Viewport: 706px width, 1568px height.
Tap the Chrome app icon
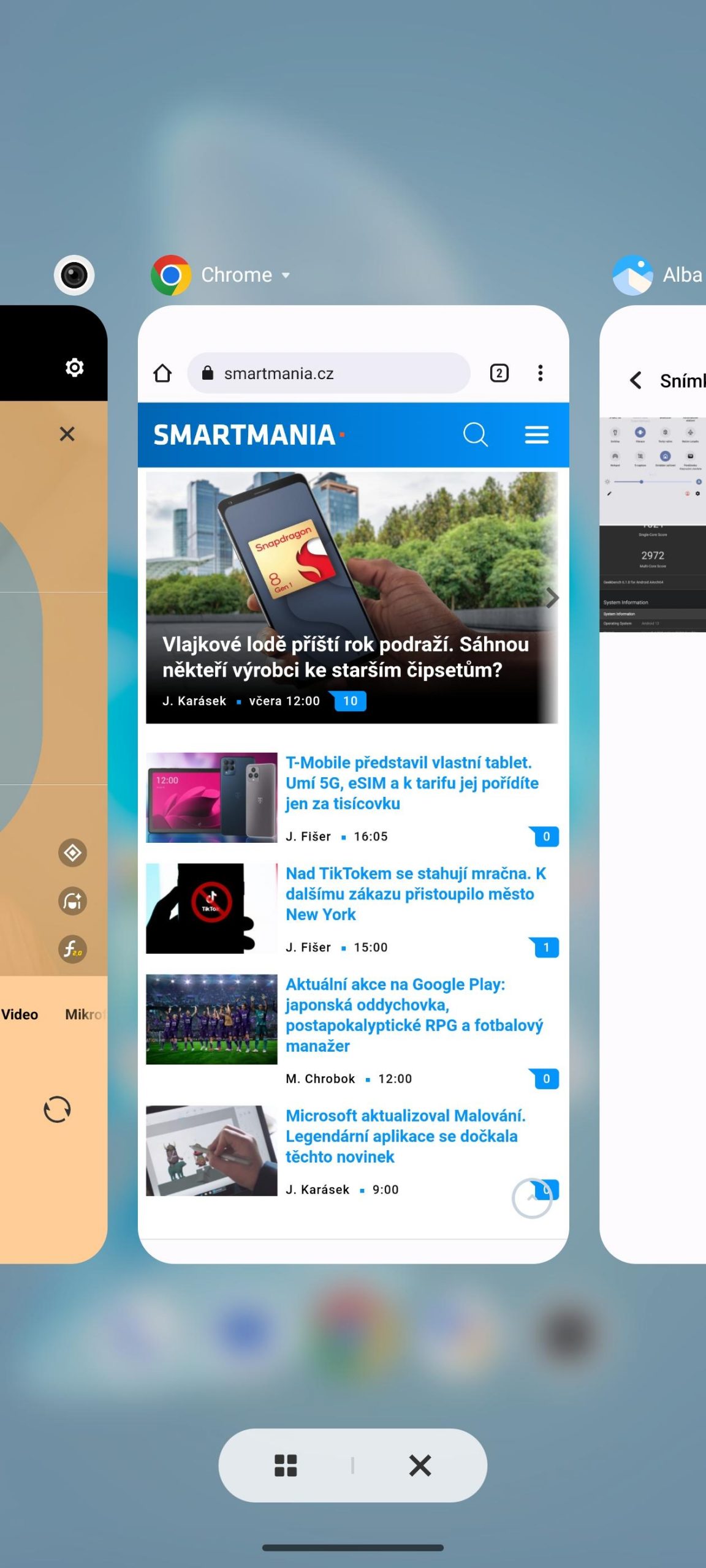pyautogui.click(x=171, y=275)
